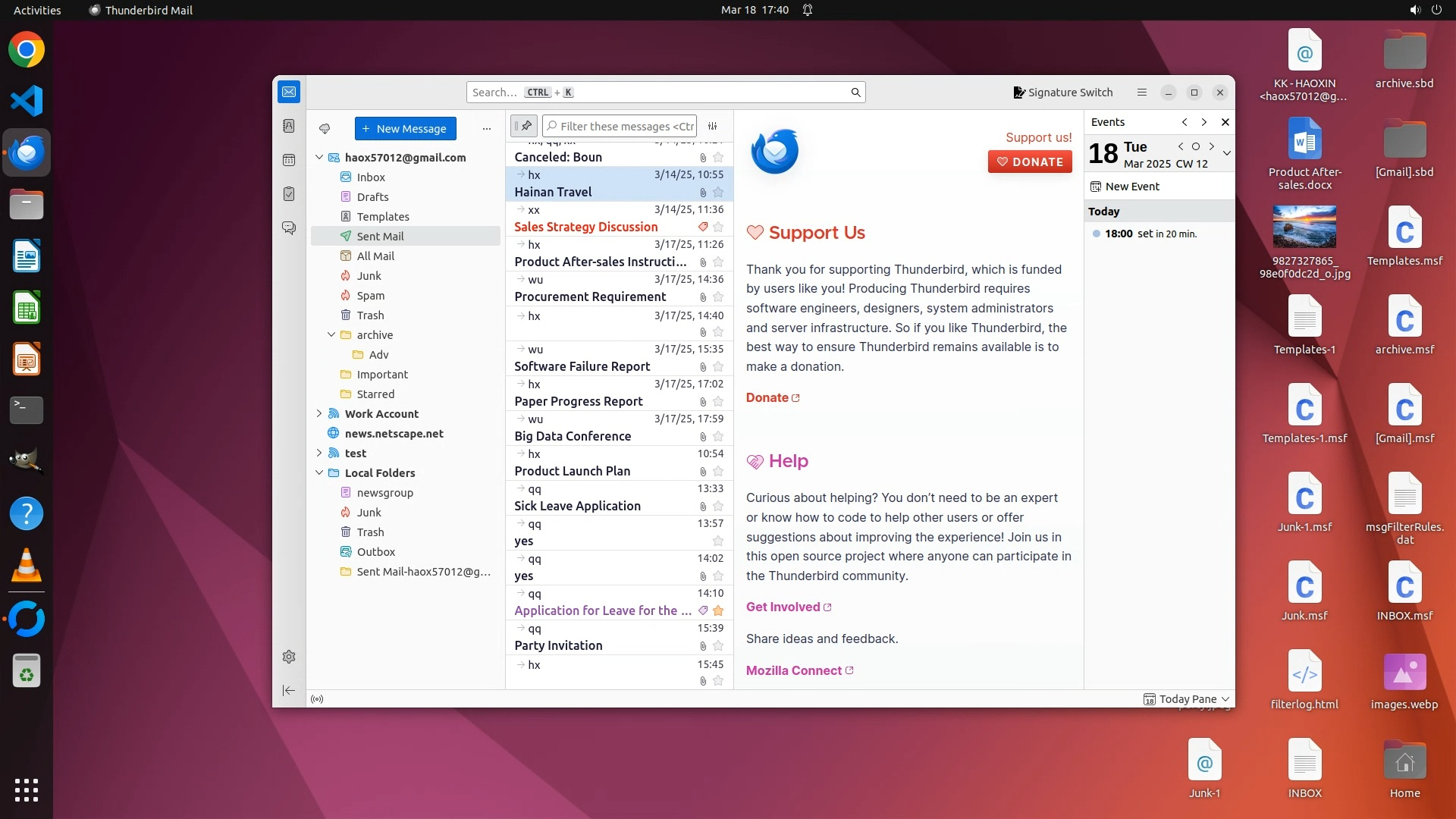Toggle star on Hainan Travel message
The width and height of the screenshot is (1456, 819).
(x=718, y=193)
